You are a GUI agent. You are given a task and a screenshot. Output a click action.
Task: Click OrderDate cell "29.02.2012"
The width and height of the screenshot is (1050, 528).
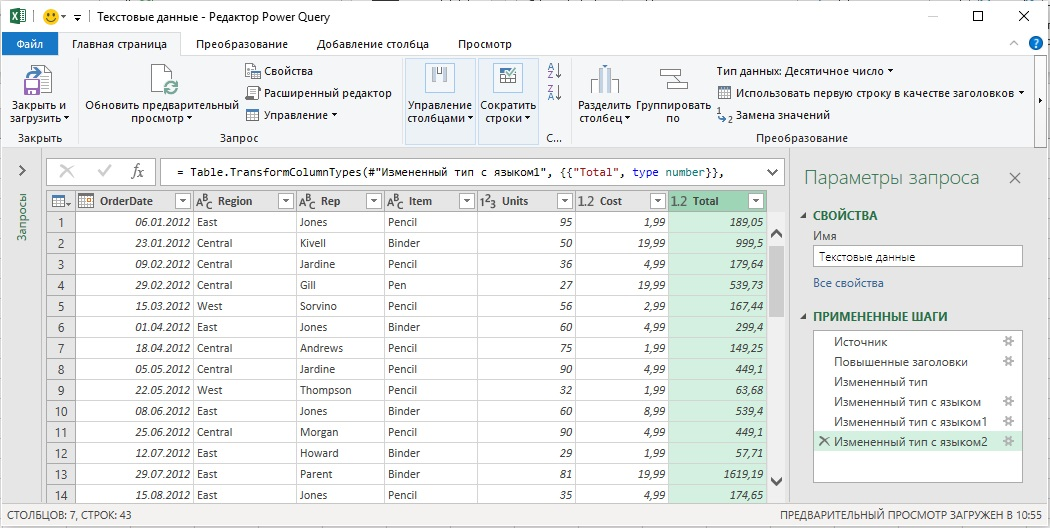tap(134, 285)
